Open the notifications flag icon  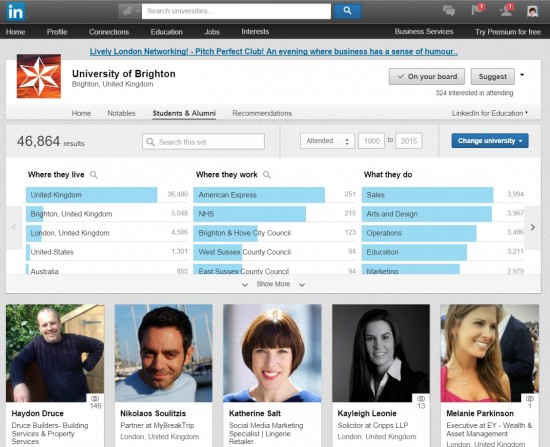(477, 9)
